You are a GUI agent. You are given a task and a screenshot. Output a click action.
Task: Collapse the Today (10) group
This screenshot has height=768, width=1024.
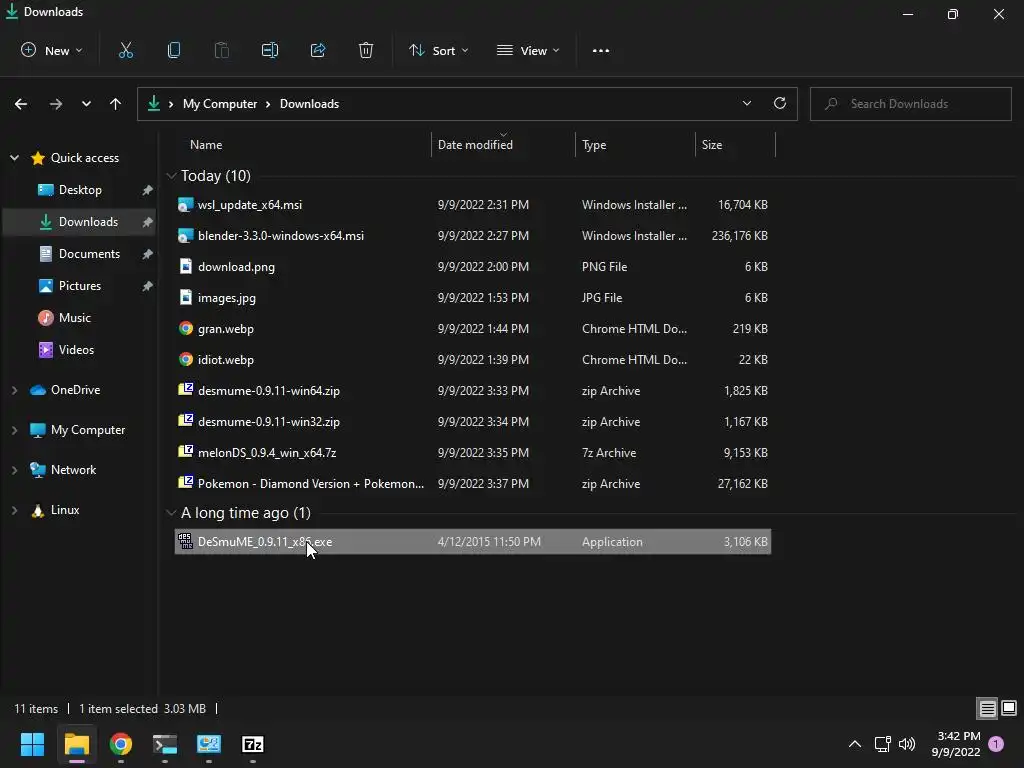[171, 176]
